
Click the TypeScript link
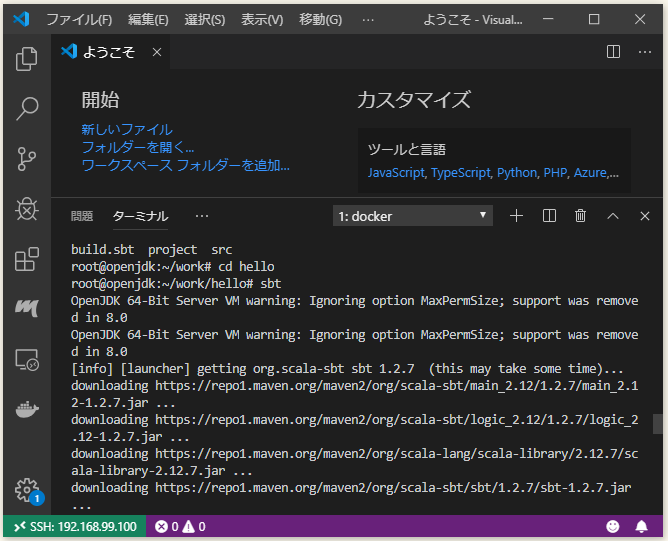[x=461, y=173]
